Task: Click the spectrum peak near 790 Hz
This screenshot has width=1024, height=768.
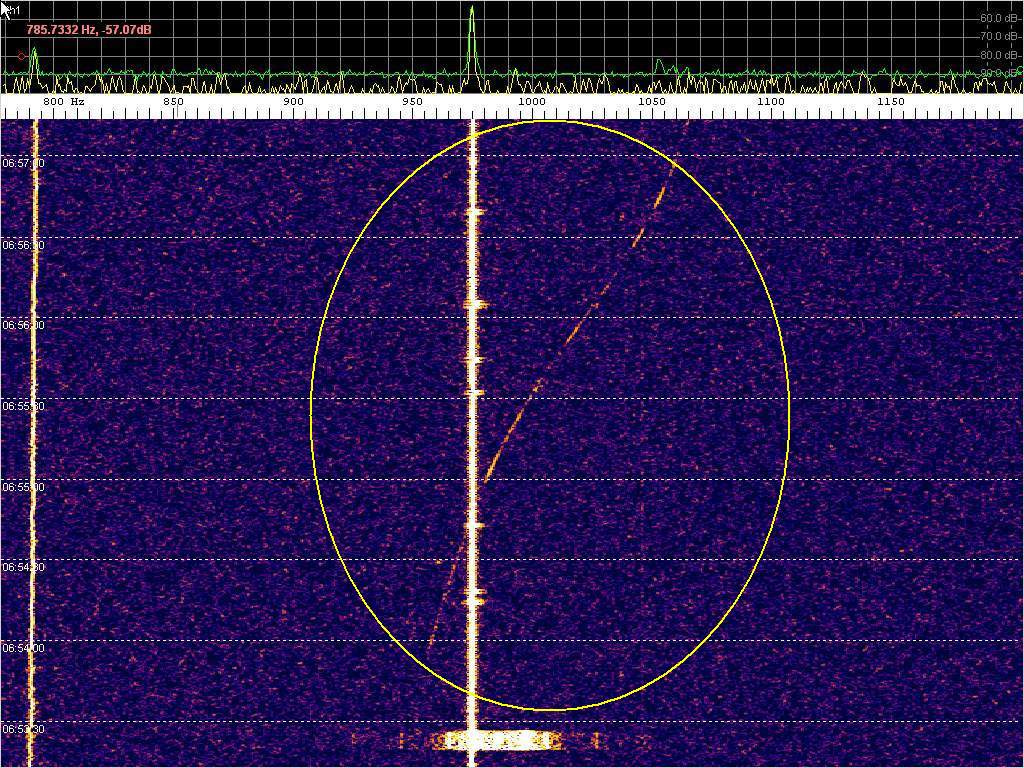Action: [33, 58]
